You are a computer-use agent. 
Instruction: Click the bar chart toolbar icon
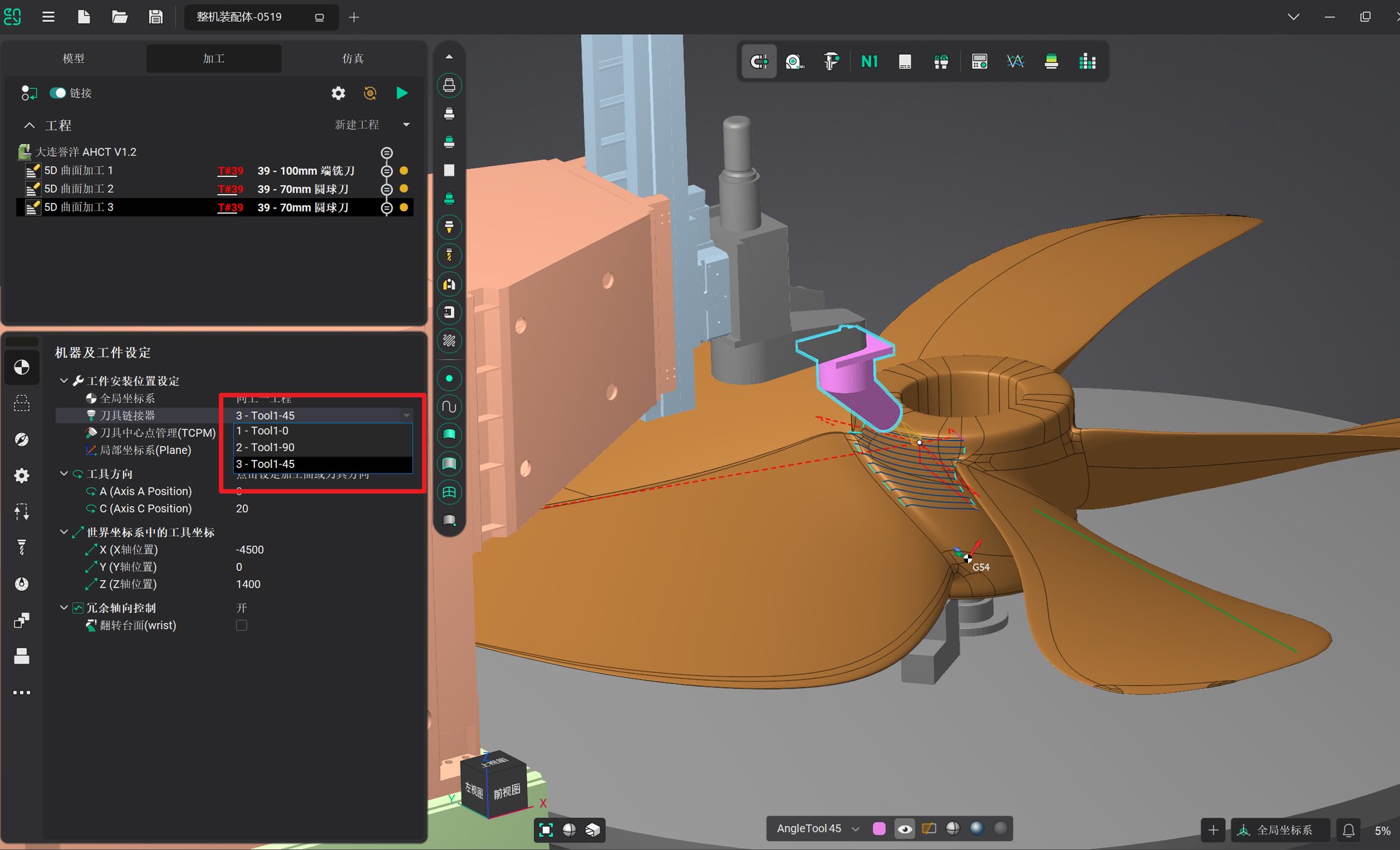pyautogui.click(x=1087, y=61)
